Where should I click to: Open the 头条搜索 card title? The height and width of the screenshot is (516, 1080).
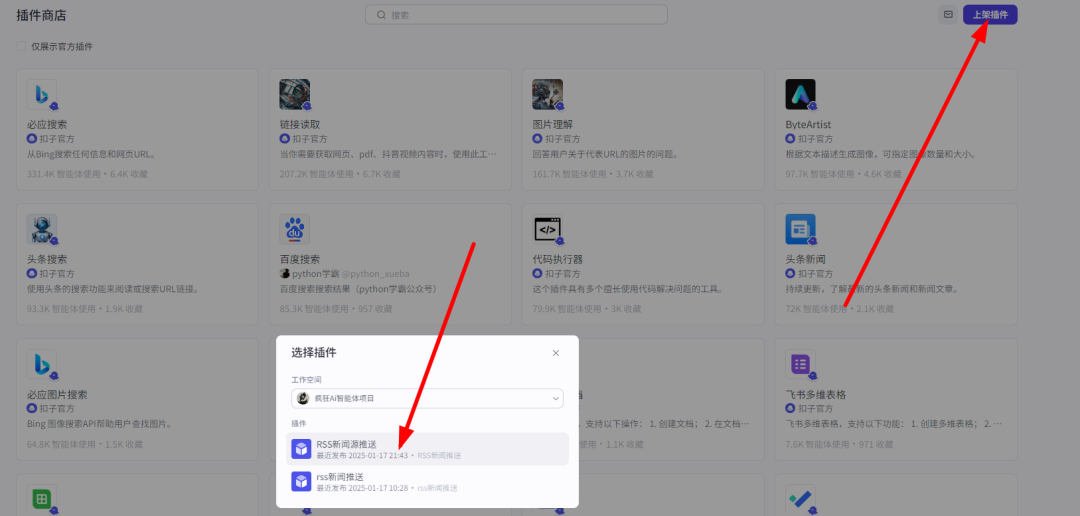(x=47, y=260)
